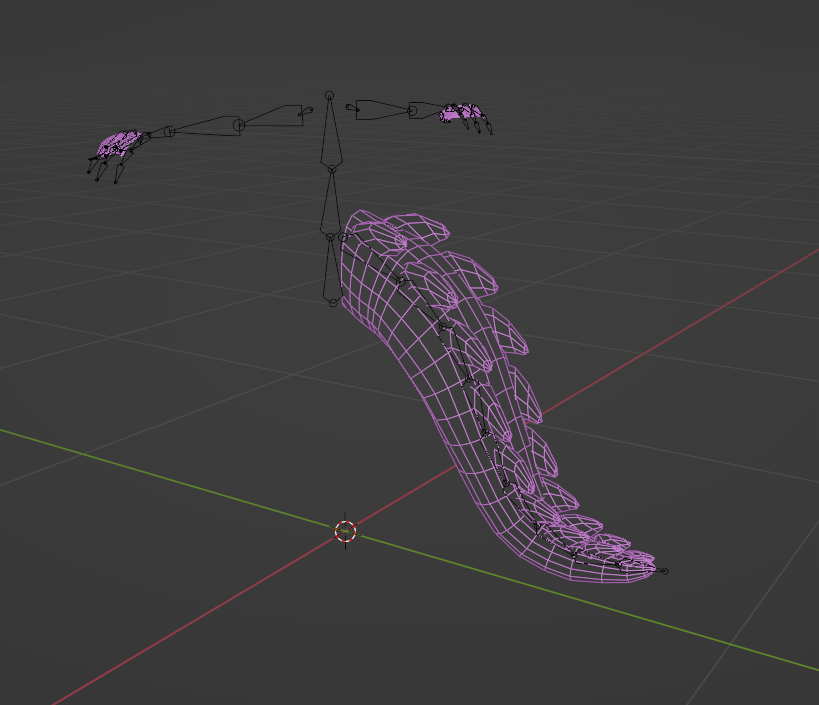
Task: Select the left hand mesh
Action: pos(119,145)
